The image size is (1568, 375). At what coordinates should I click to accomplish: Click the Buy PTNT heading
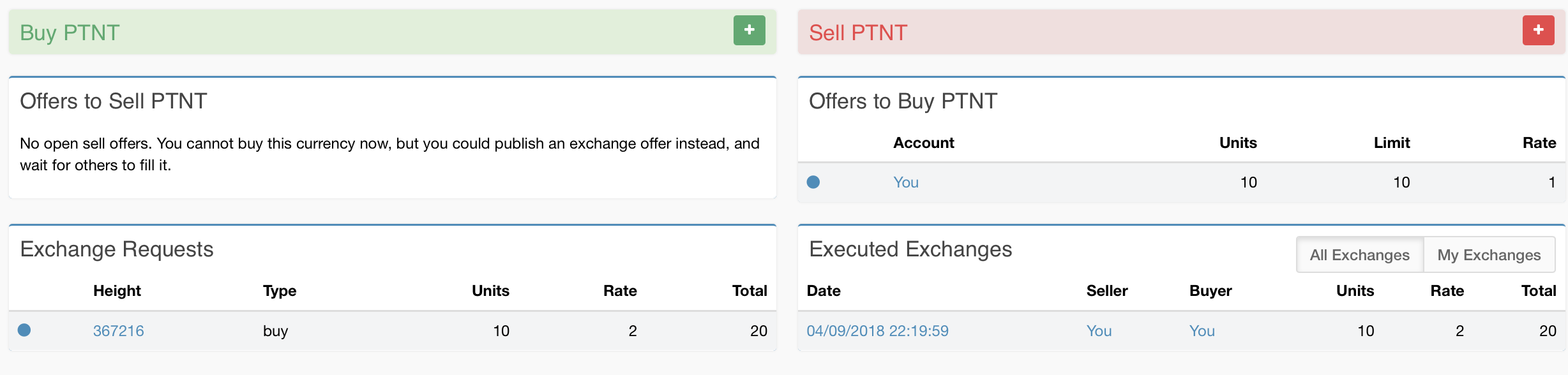[x=70, y=33]
